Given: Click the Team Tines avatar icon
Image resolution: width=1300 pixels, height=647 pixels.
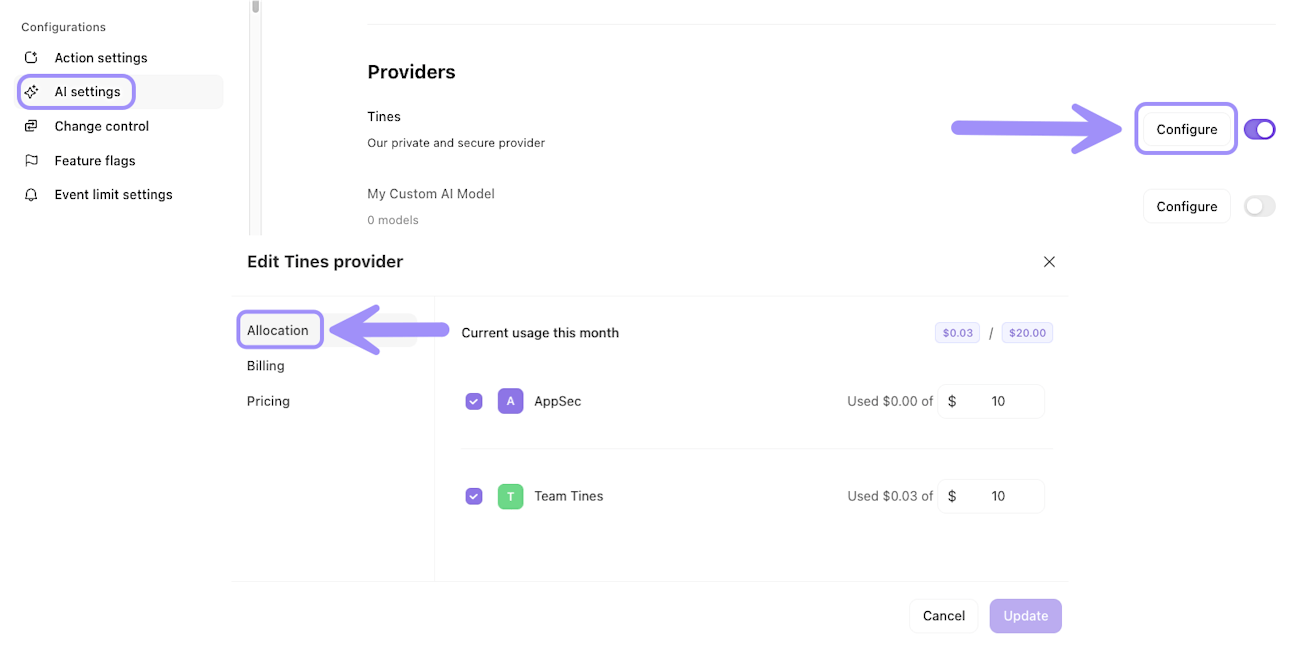Looking at the screenshot, I should pos(510,496).
